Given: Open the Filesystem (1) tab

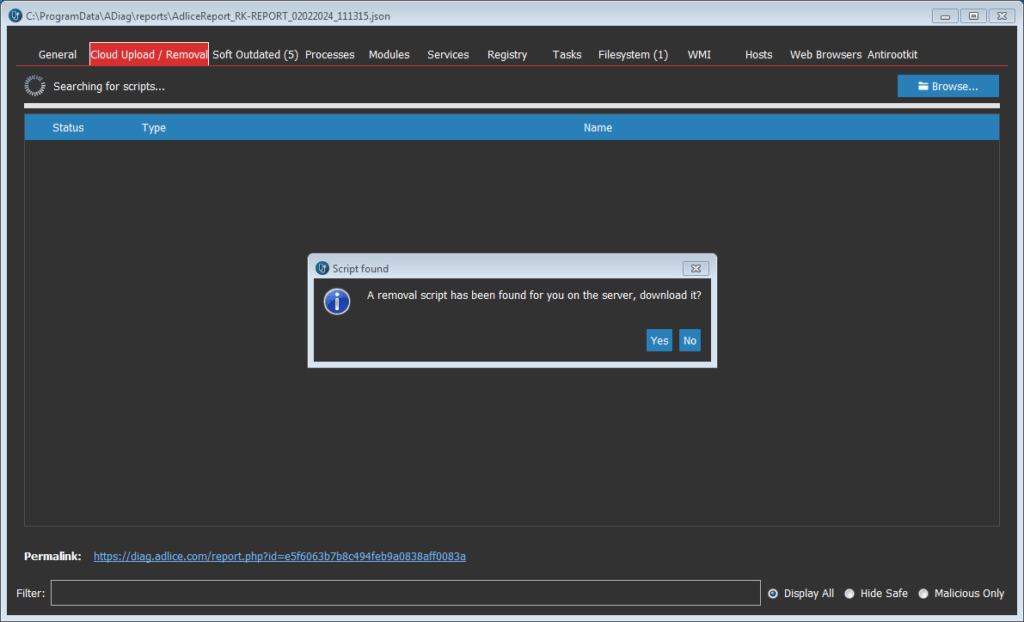Looking at the screenshot, I should pyautogui.click(x=633, y=55).
